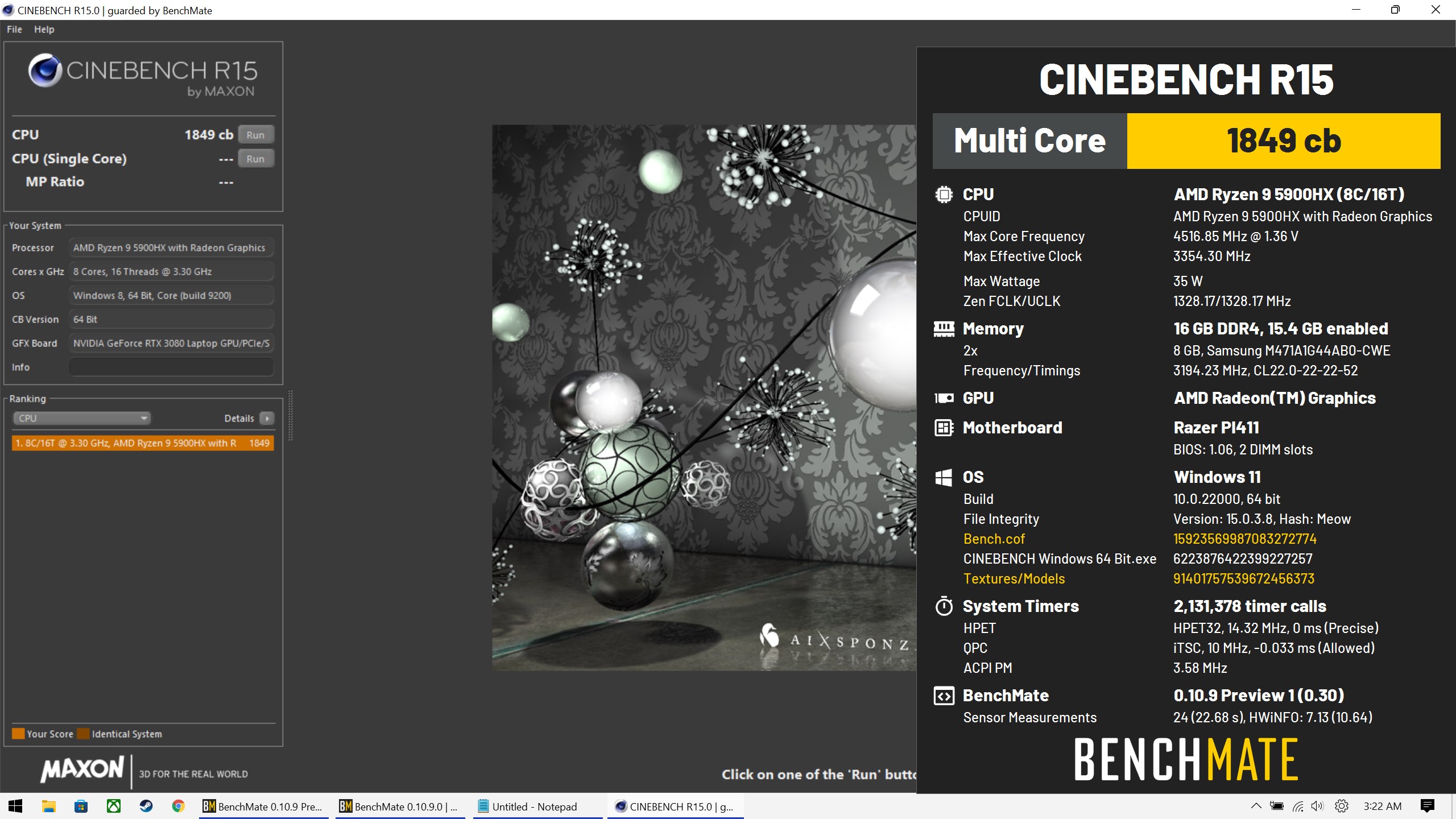Switch to Untitled - Notepad taskbar window
The image size is (1456, 819).
point(537,806)
